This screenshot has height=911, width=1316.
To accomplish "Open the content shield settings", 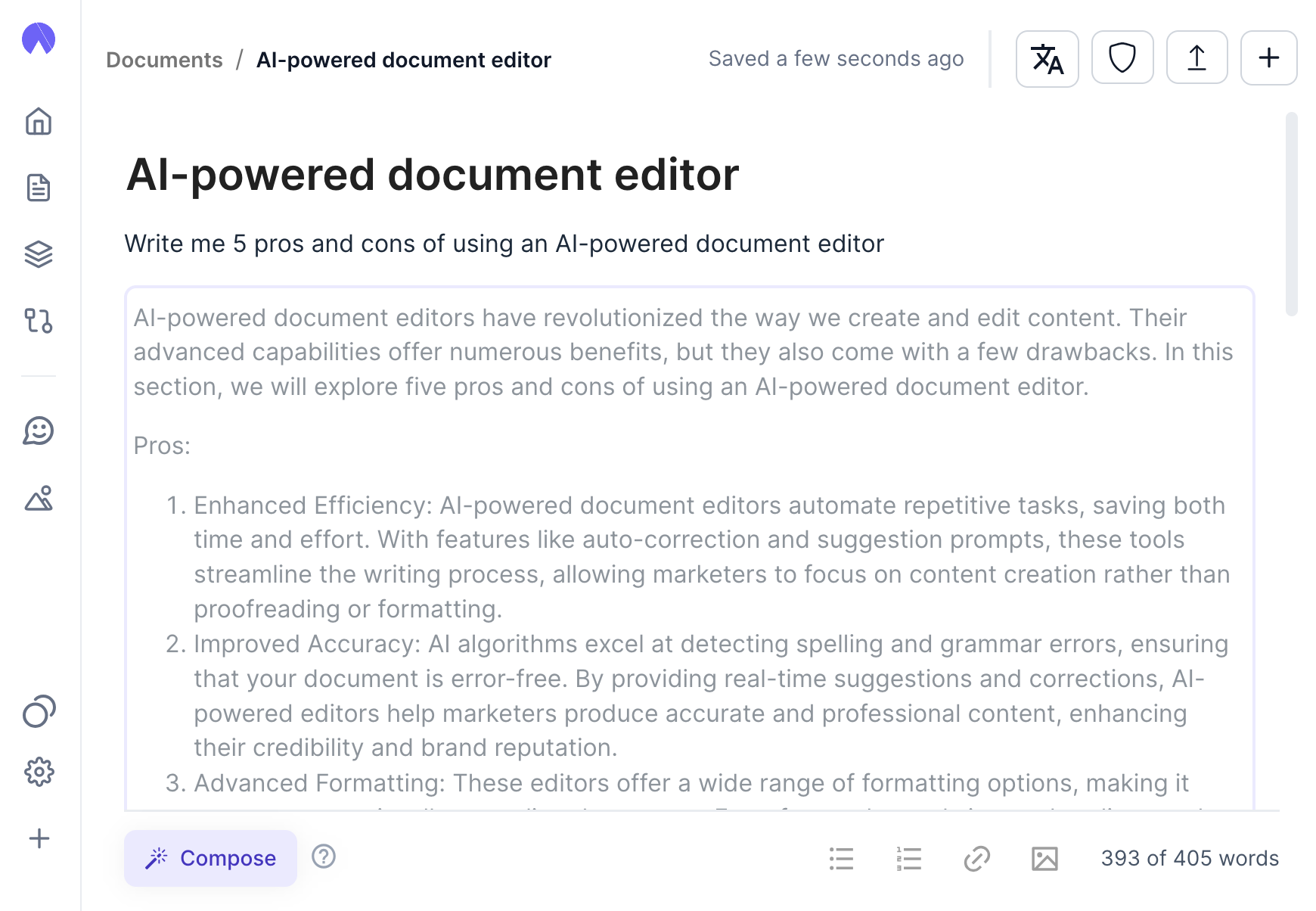I will [x=1122, y=58].
